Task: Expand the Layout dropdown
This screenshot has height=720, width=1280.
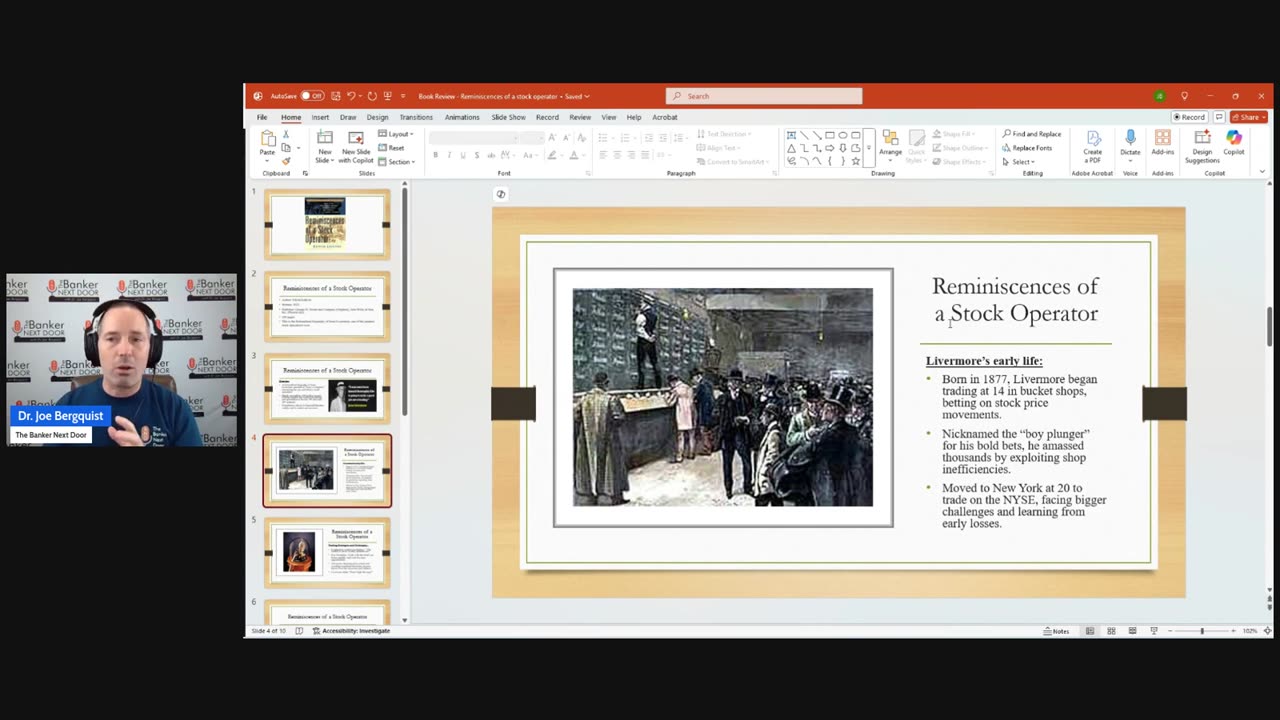Action: tap(396, 134)
